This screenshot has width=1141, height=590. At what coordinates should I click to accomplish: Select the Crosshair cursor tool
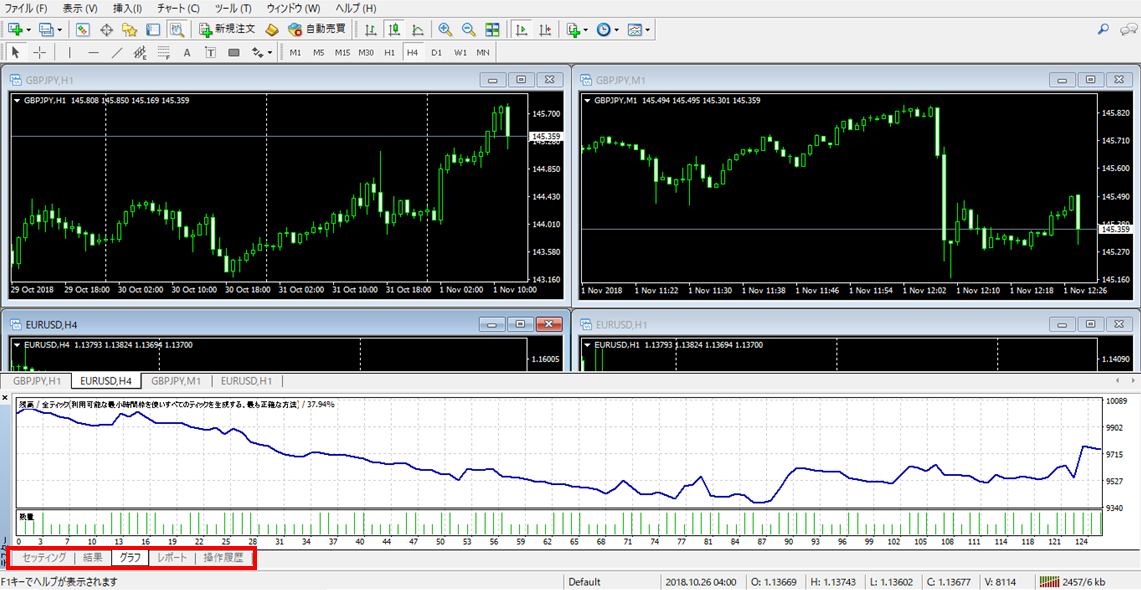40,52
